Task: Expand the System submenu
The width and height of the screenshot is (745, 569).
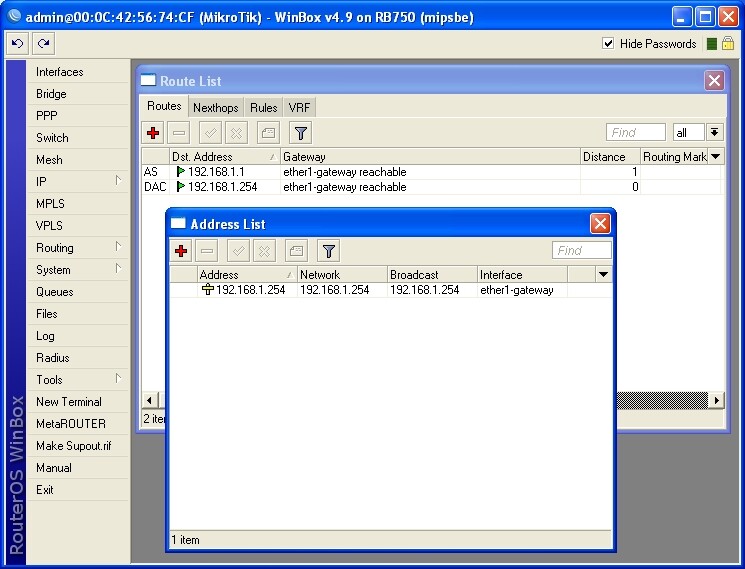Action: [77, 269]
